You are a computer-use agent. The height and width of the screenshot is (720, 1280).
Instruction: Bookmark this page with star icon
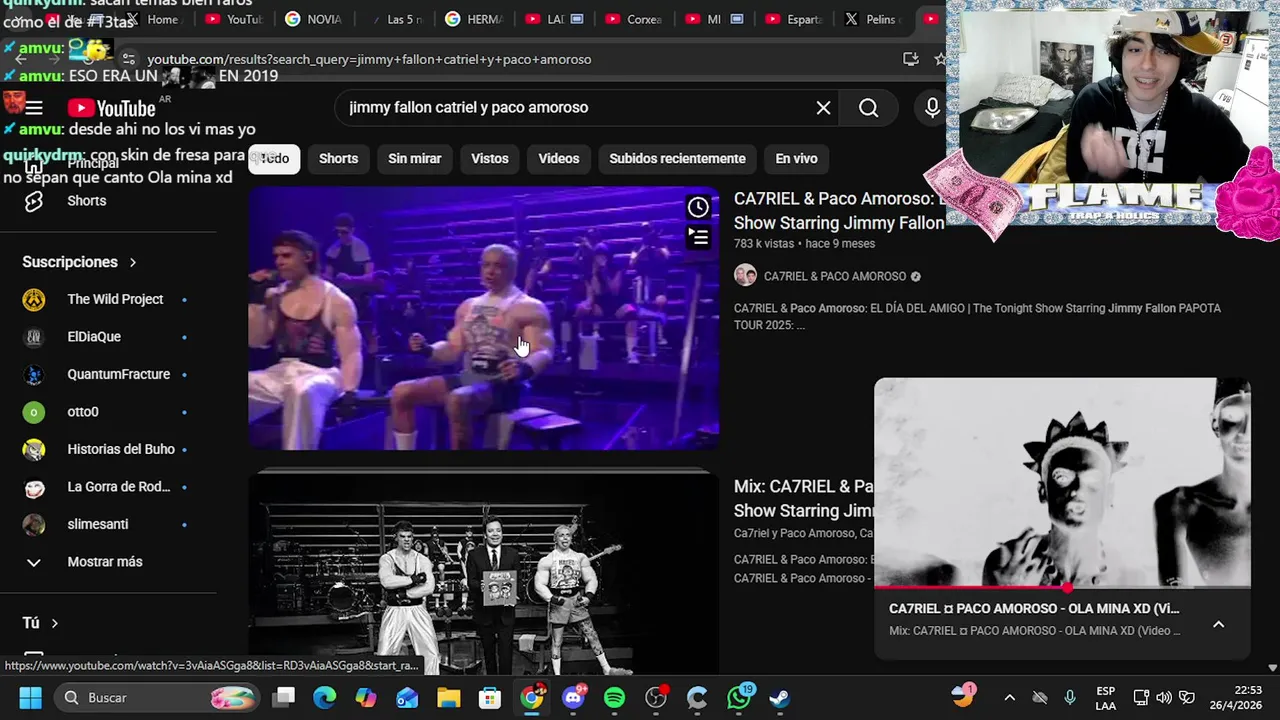click(x=939, y=59)
